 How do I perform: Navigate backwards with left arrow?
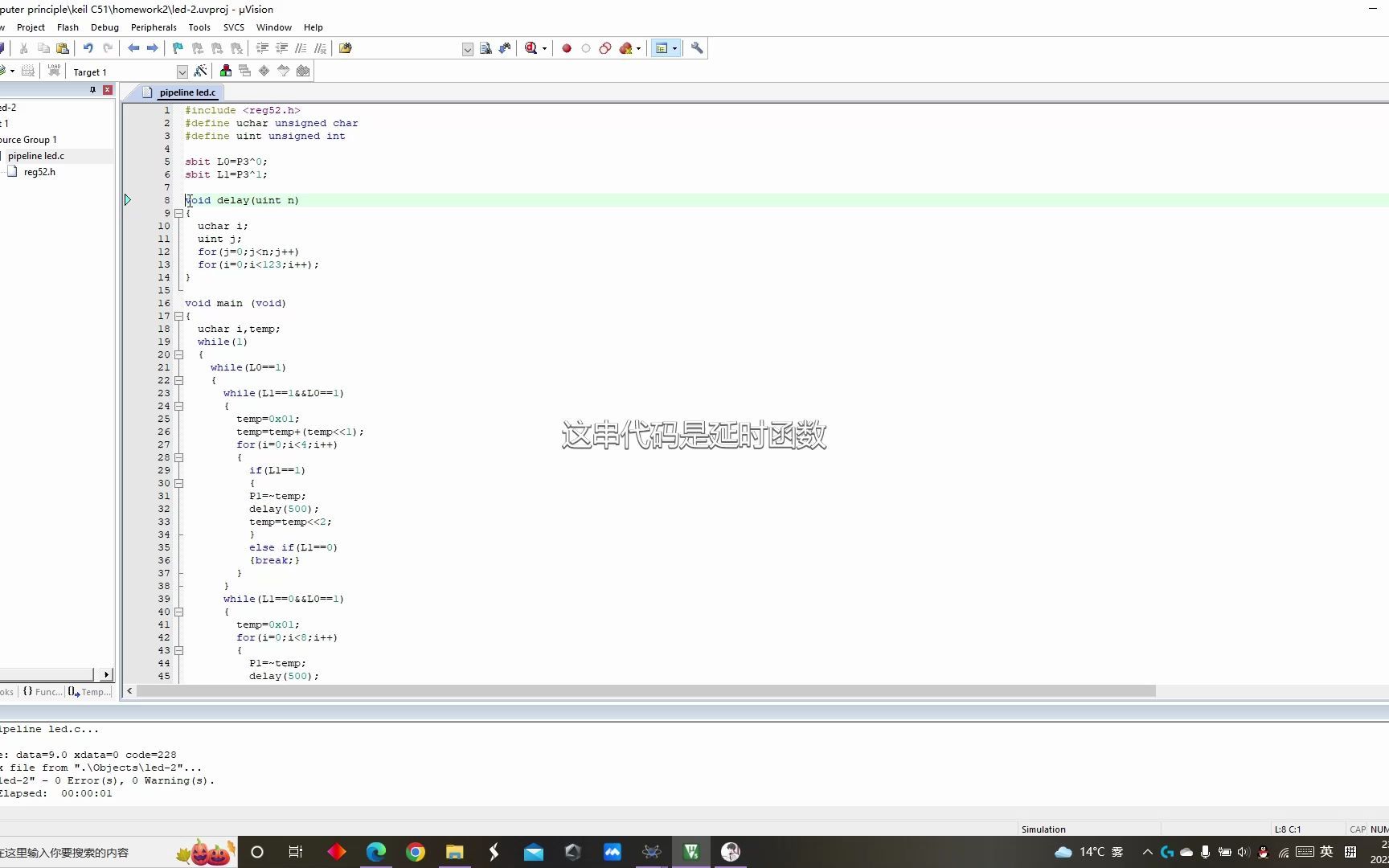(x=133, y=48)
